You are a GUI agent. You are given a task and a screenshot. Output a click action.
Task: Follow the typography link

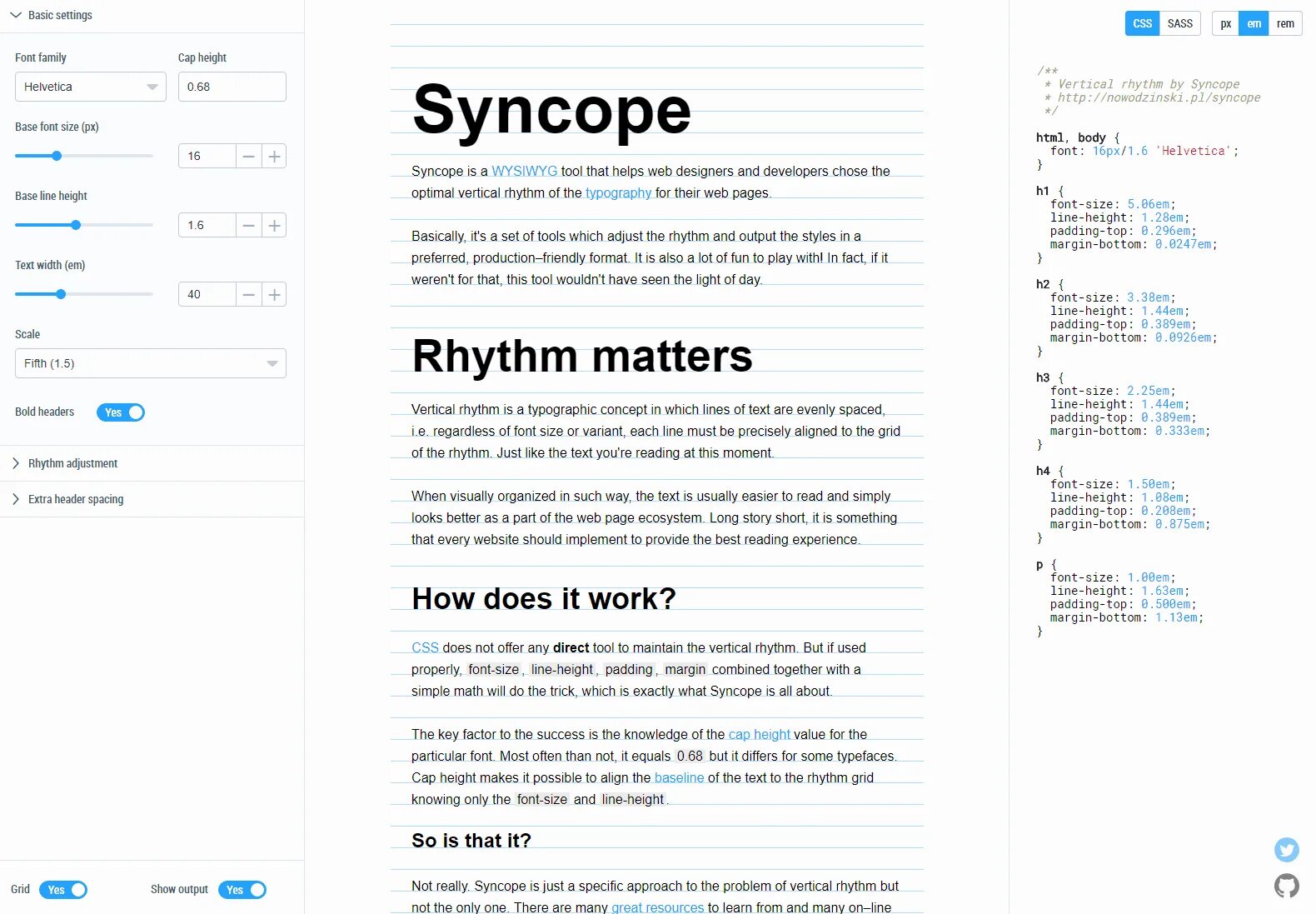[x=618, y=193]
